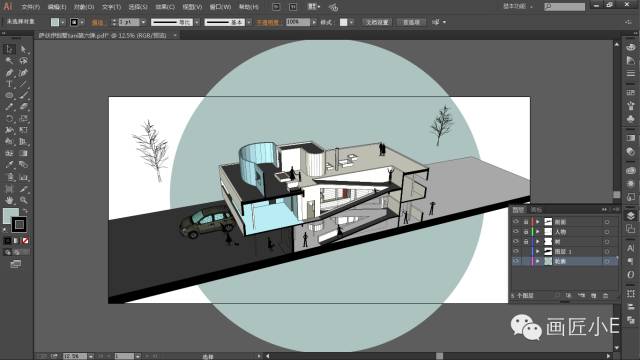
Task: Expand the 图层 1 layer contents
Action: pyautogui.click(x=538, y=251)
